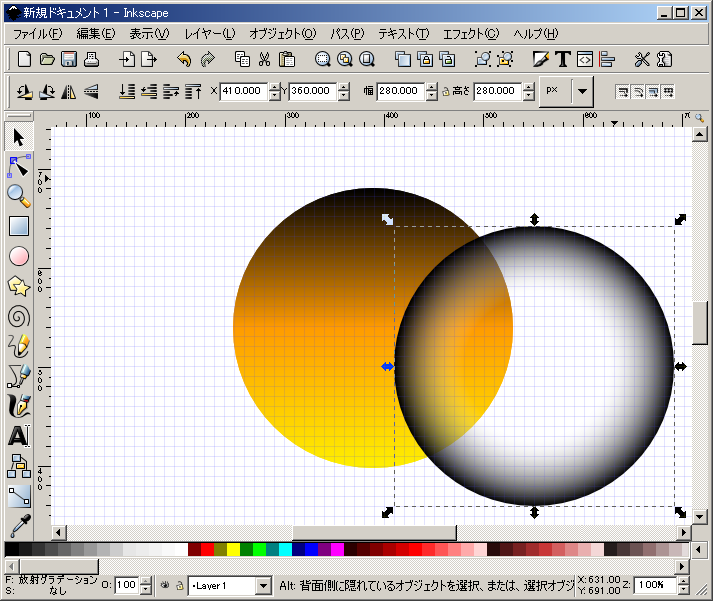Viewport: 713px width, 601px height.
Task: Open a file with folder icon
Action: [47, 60]
